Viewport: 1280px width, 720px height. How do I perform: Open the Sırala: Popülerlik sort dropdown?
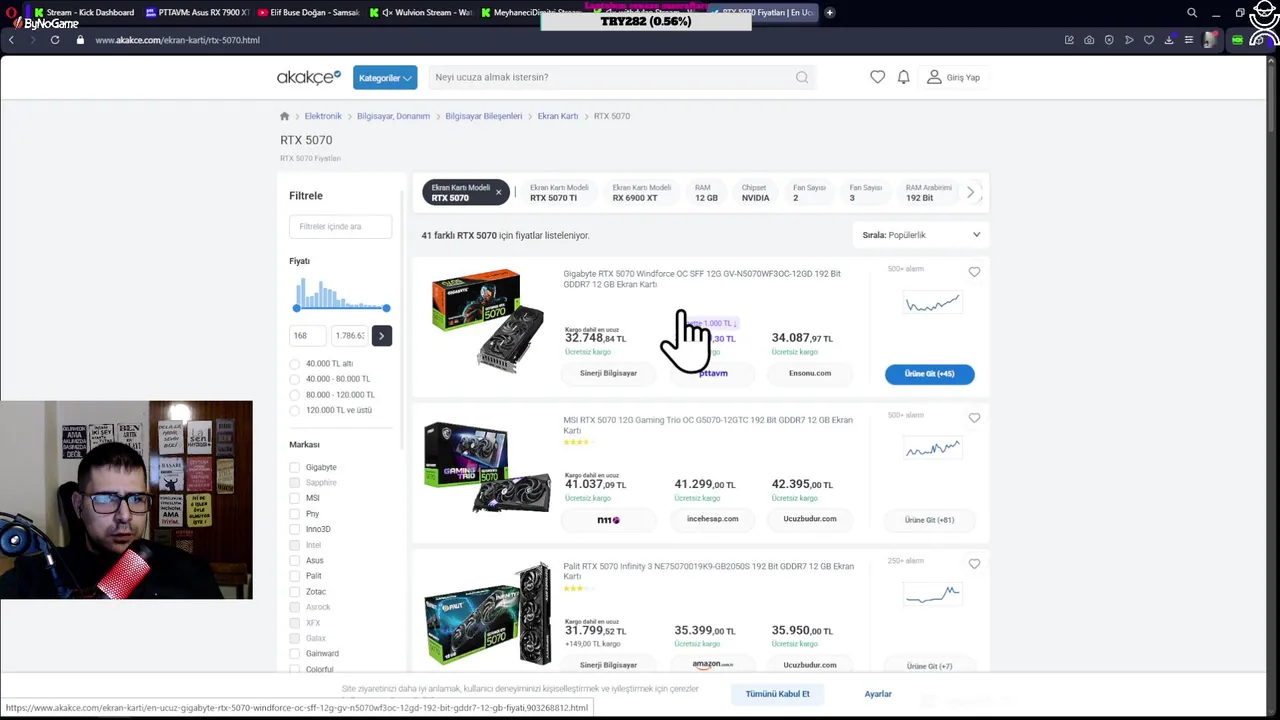click(x=921, y=235)
